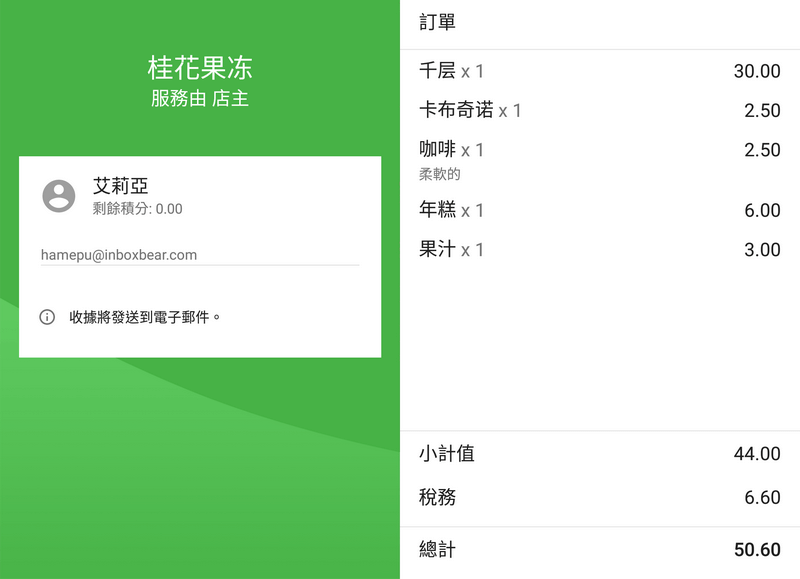
Task: Click the subtotal 小計值 row
Action: coord(600,453)
